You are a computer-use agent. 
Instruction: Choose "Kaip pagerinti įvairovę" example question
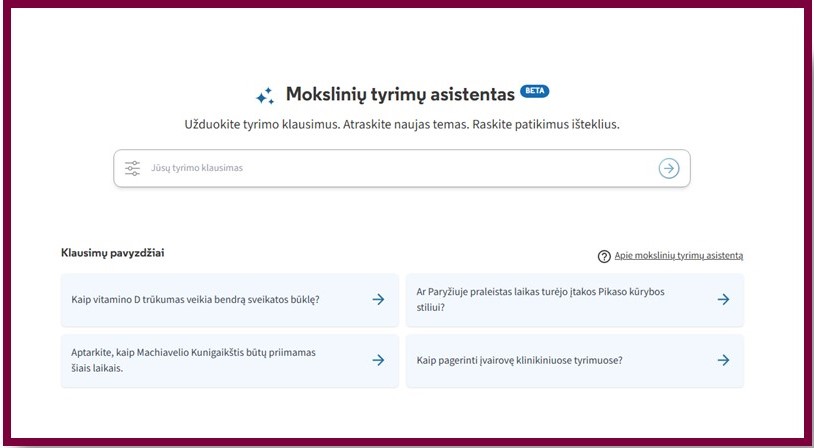pos(520,360)
